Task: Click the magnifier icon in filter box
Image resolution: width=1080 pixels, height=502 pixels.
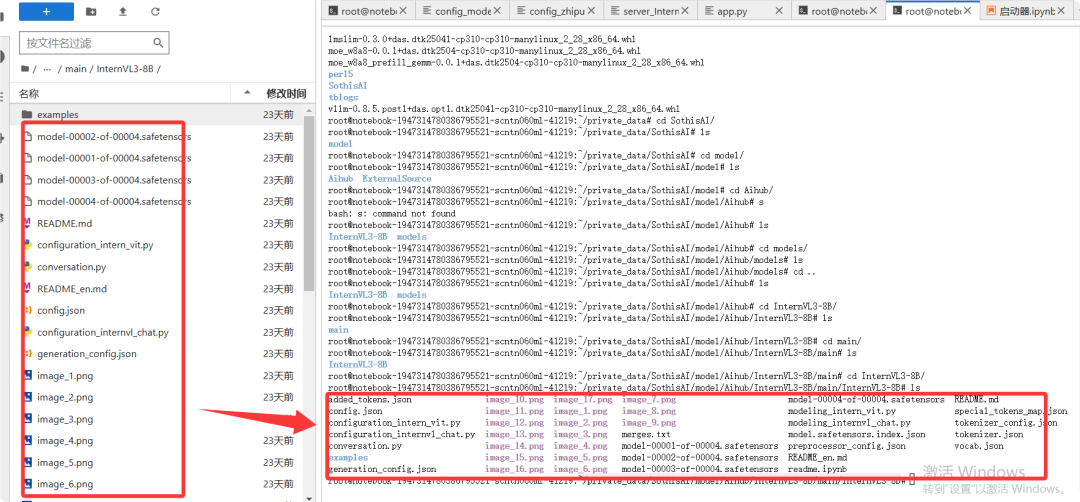Action: click(x=158, y=43)
